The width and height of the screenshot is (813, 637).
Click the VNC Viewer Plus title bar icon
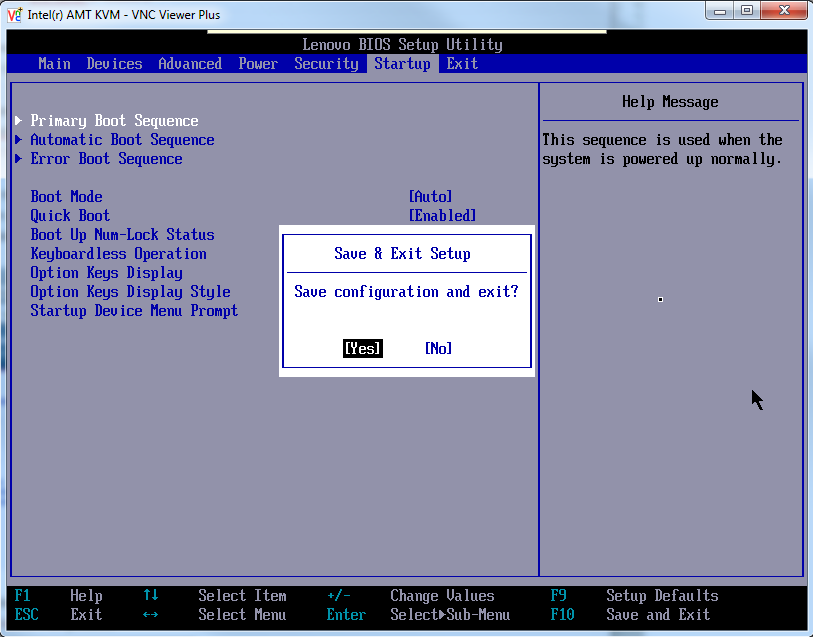click(15, 14)
